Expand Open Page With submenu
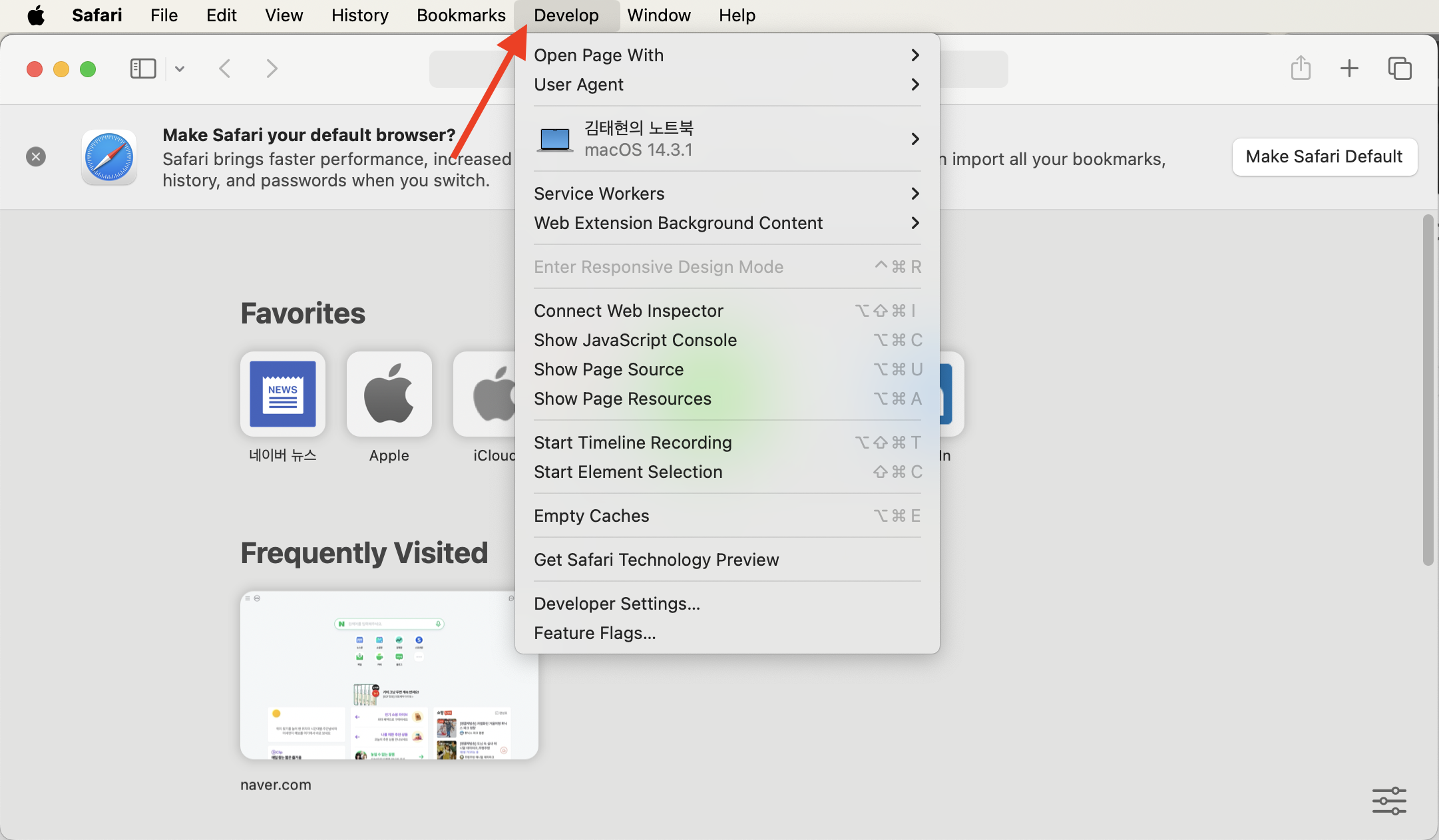 tap(727, 55)
